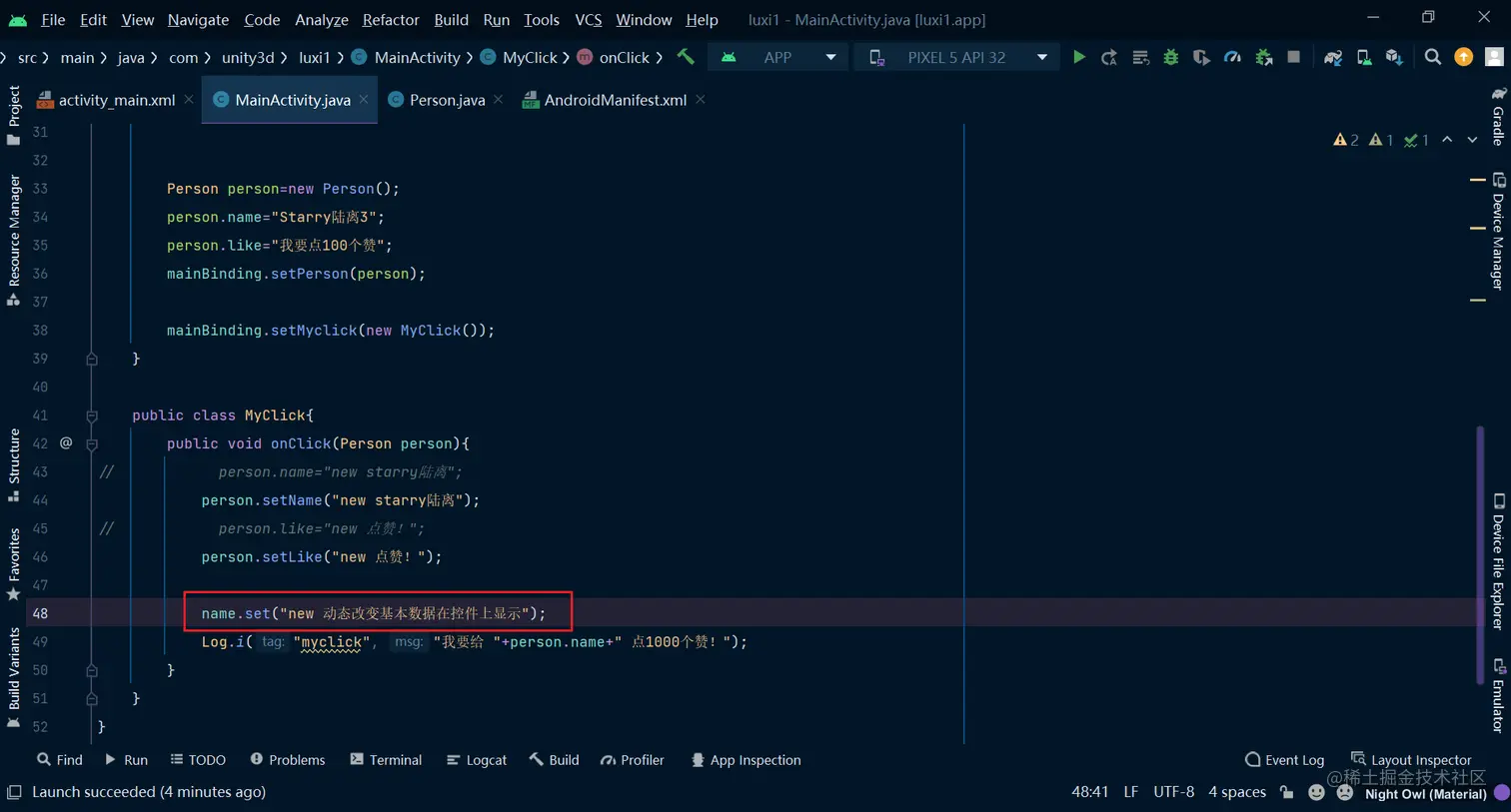Close the AndroidManifest.xml tab

point(701,100)
